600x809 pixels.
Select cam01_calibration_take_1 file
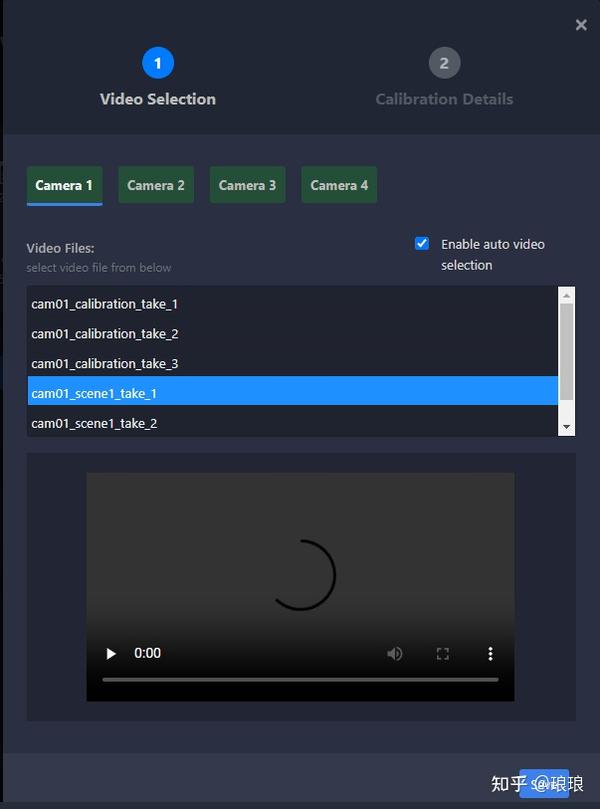293,304
